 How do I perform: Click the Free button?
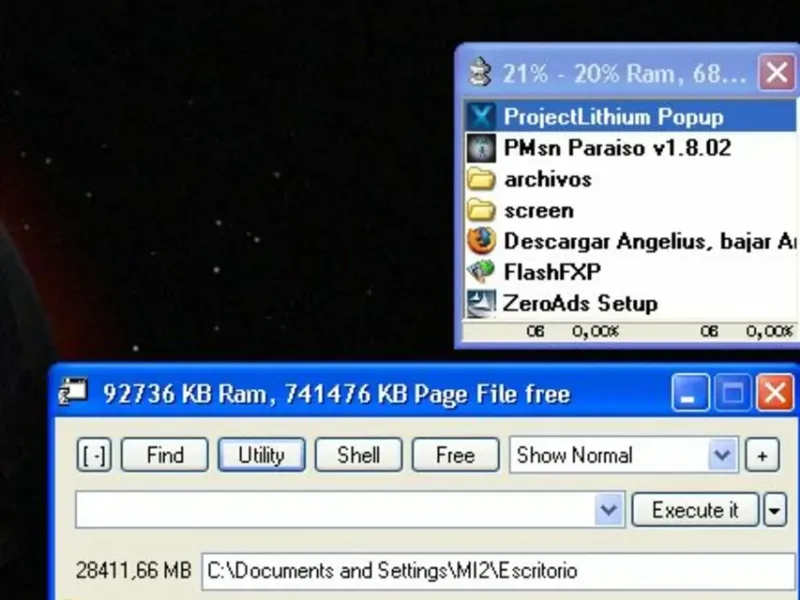pos(455,455)
